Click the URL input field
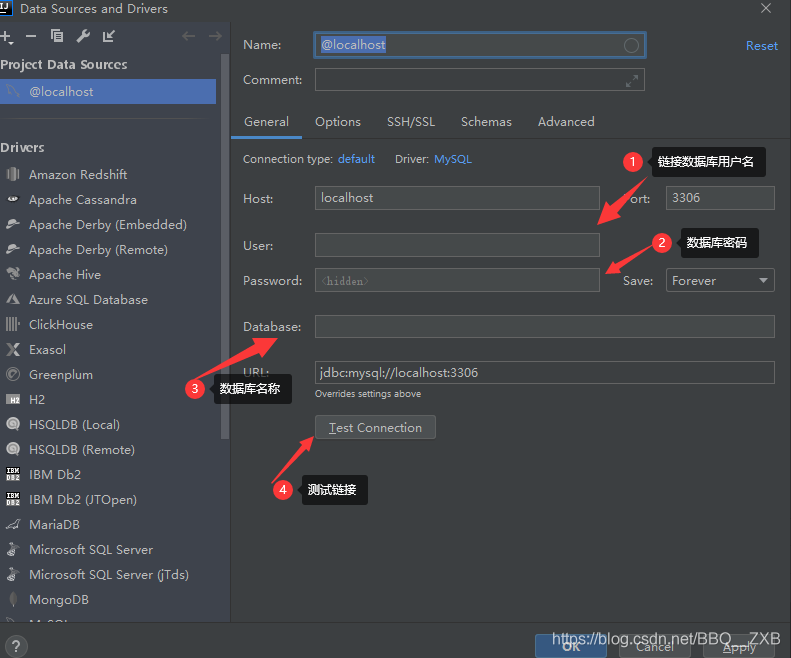The height and width of the screenshot is (658, 791). [545, 372]
